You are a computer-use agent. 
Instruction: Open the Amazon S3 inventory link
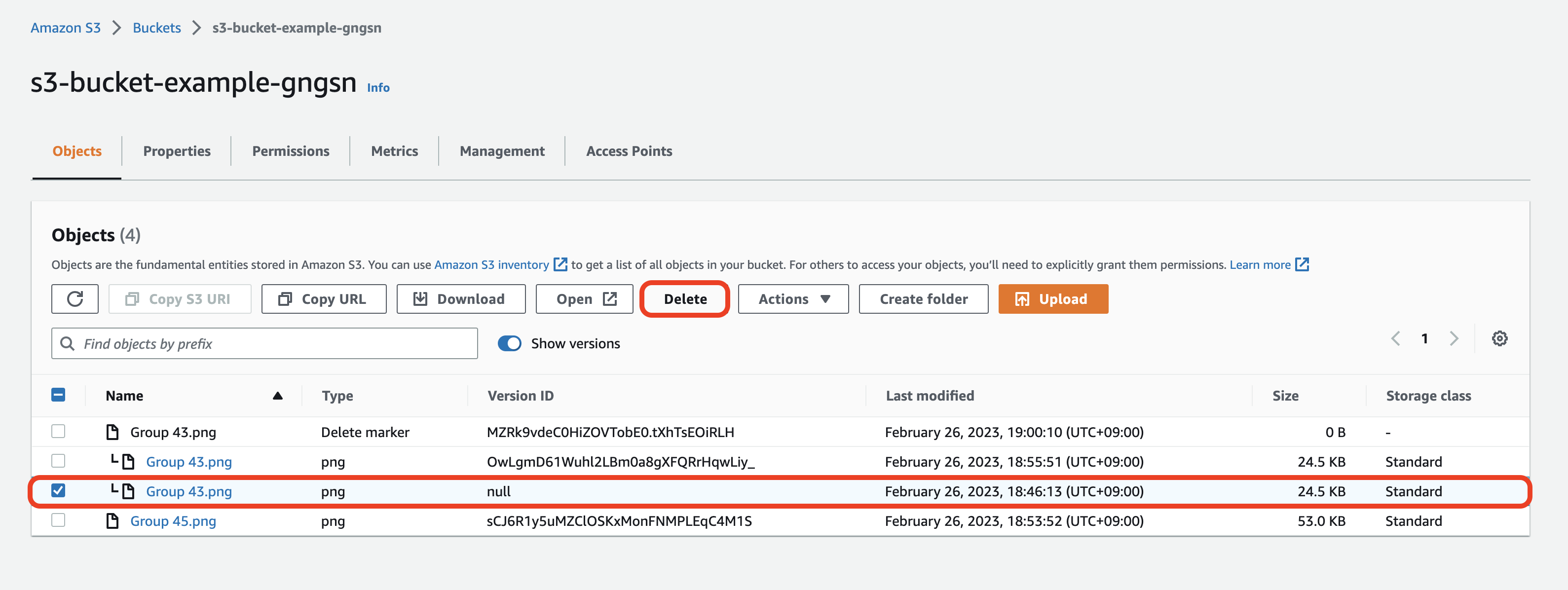click(492, 265)
